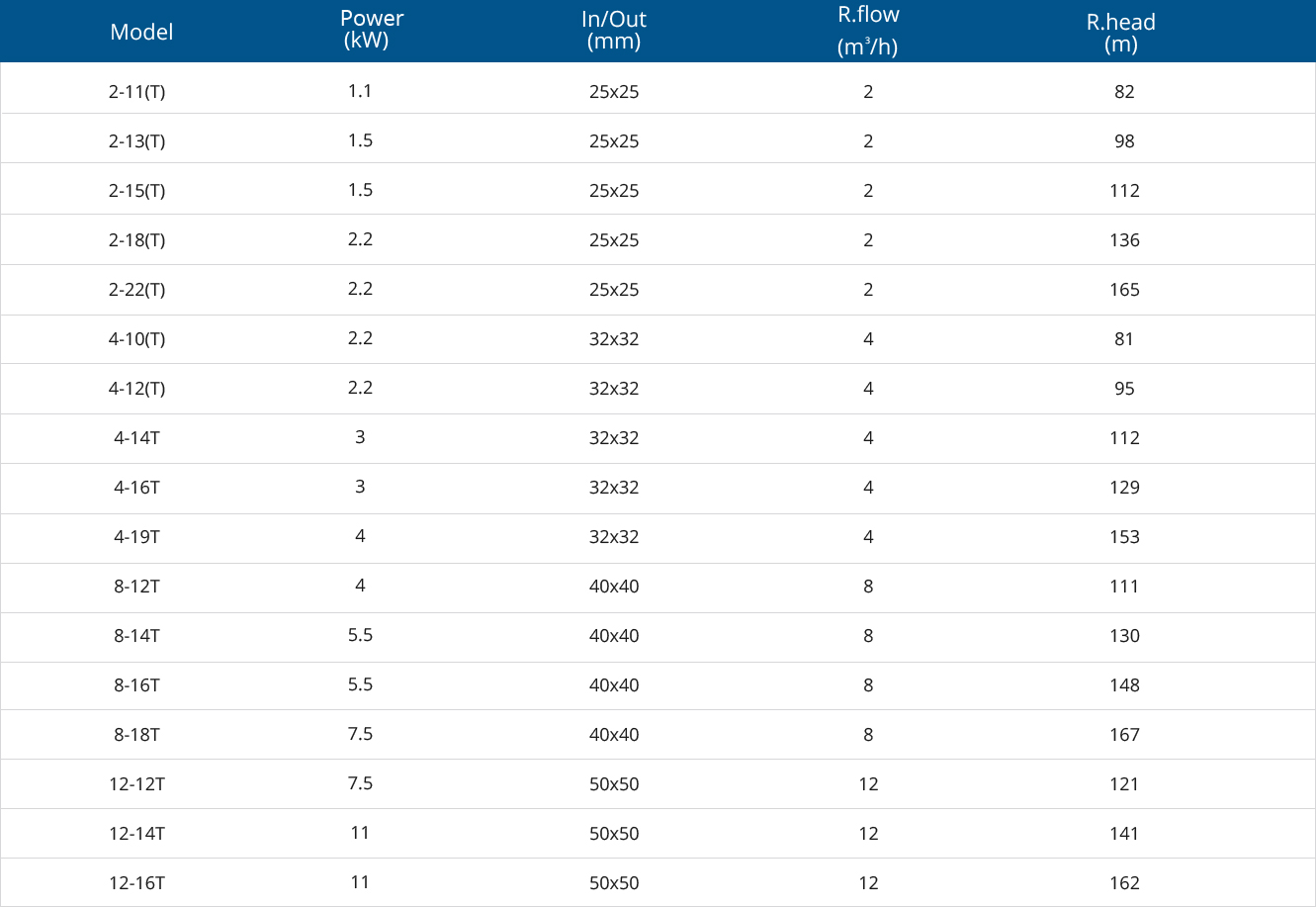The height and width of the screenshot is (907, 1316).
Task: Click model 4-10(T) cell
Action: click(136, 339)
